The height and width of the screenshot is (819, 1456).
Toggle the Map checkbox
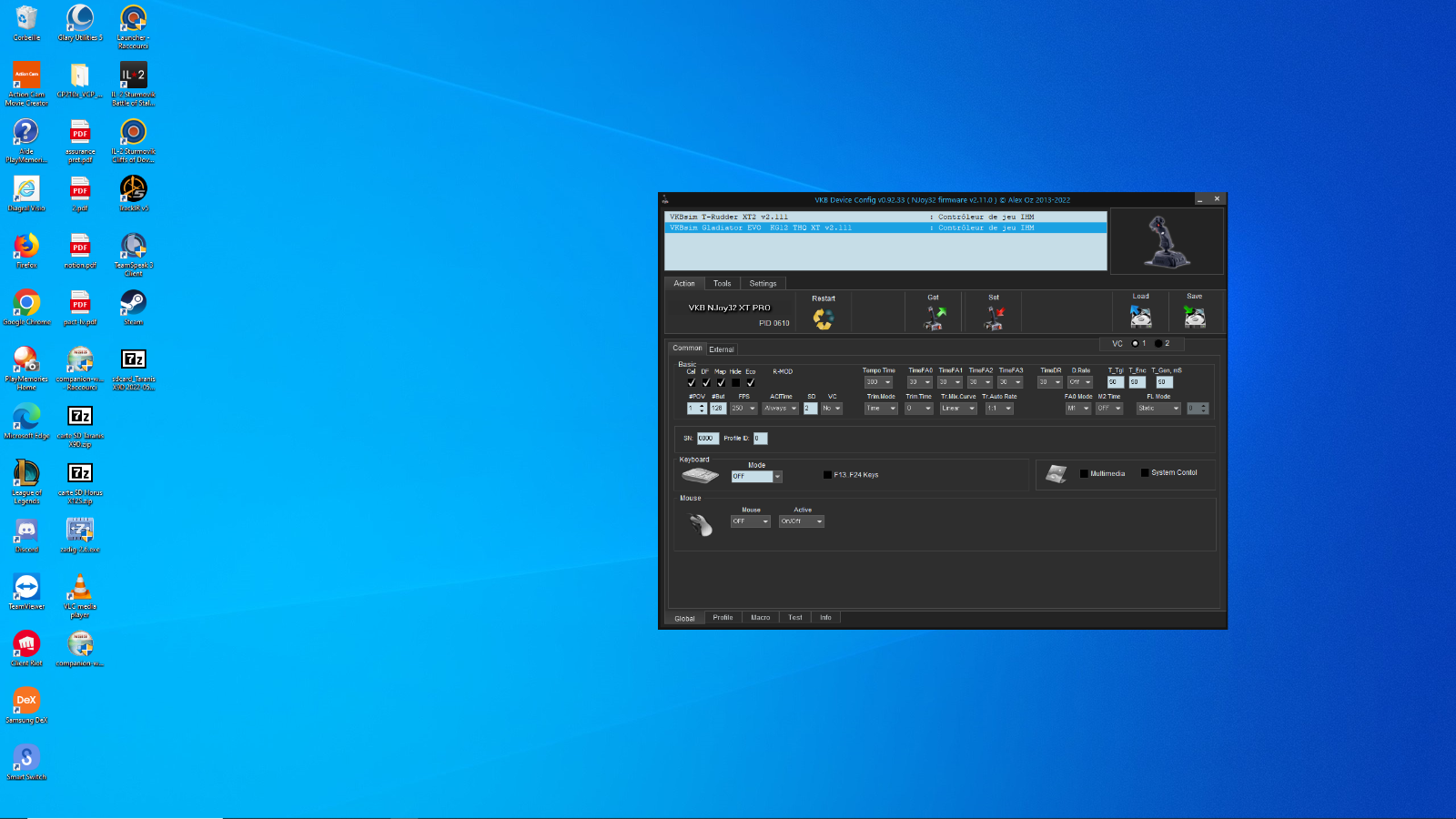pyautogui.click(x=721, y=382)
